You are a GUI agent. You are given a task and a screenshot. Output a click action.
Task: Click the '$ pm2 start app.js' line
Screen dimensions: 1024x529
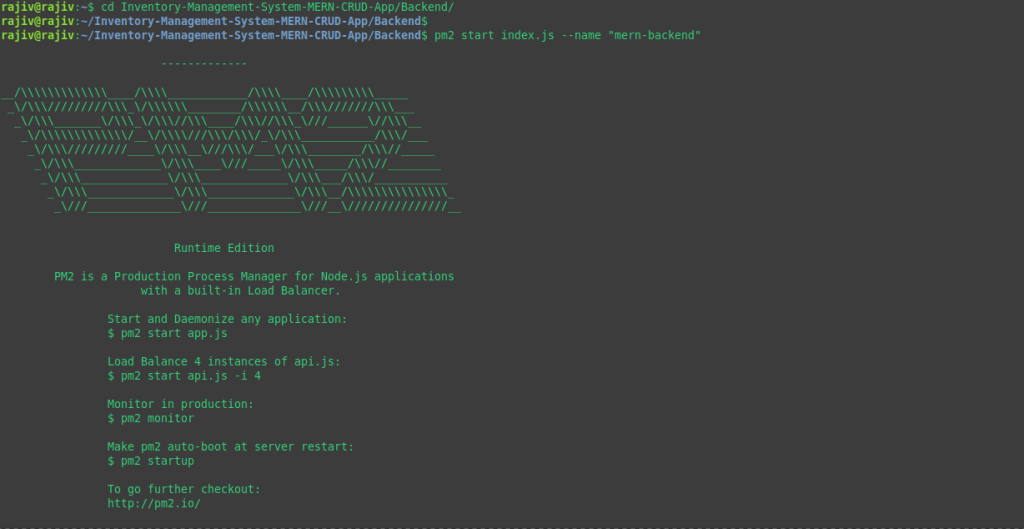pos(167,333)
